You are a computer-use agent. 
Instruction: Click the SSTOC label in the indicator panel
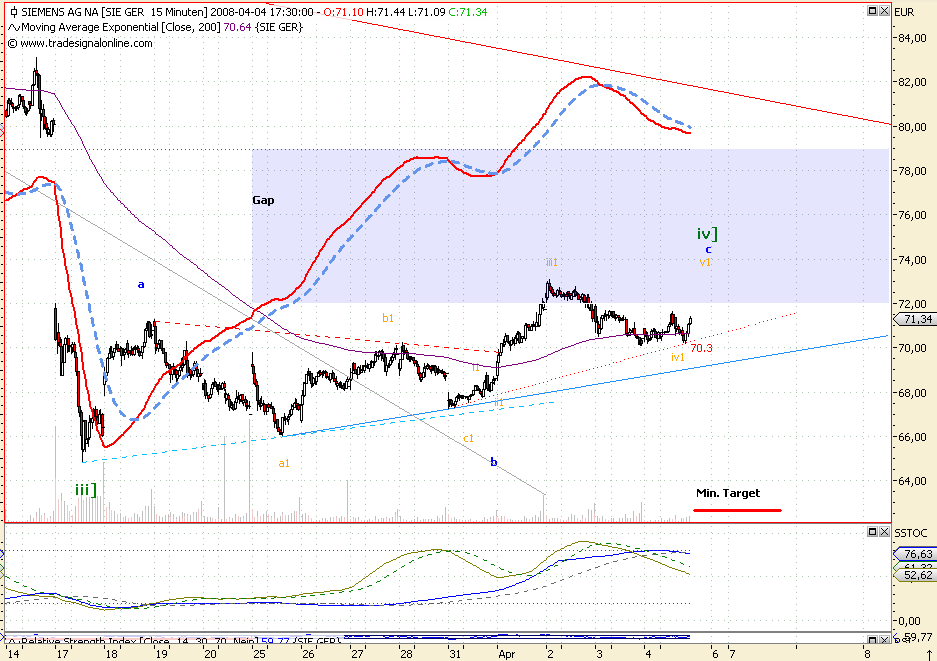[x=911, y=531]
